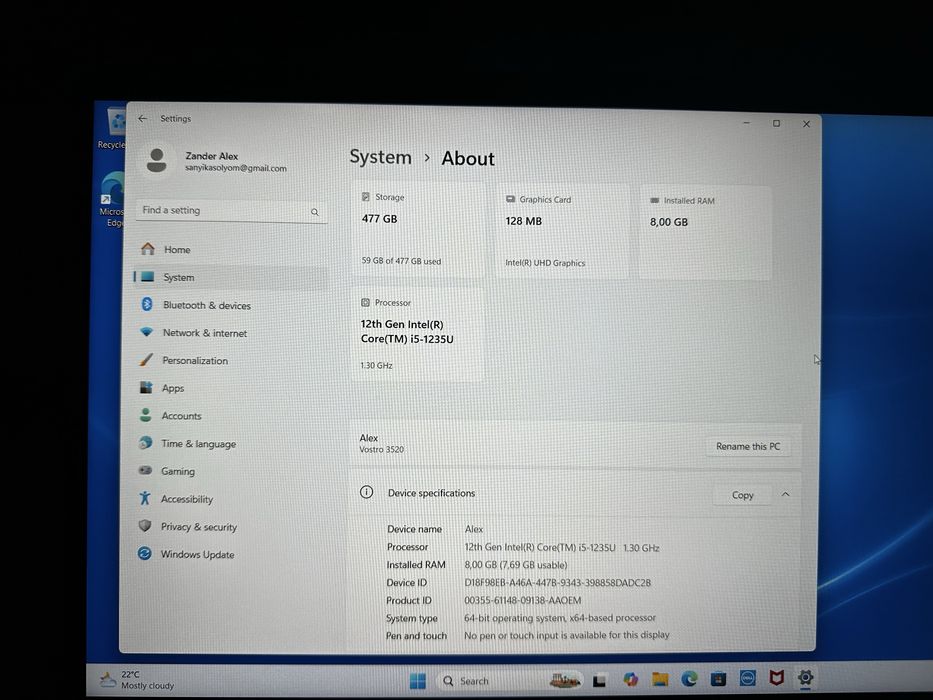This screenshot has height=700, width=933.
Task: Click the Vostro 3520 model name
Action: click(x=381, y=449)
